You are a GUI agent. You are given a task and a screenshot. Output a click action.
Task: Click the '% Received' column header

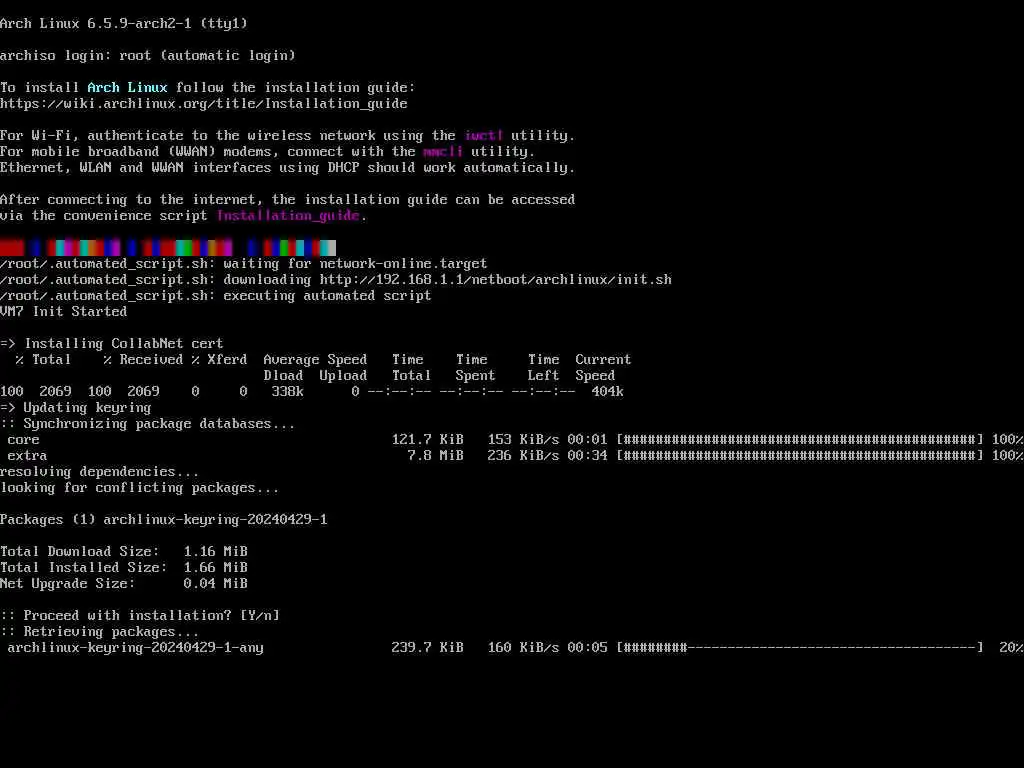143,360
